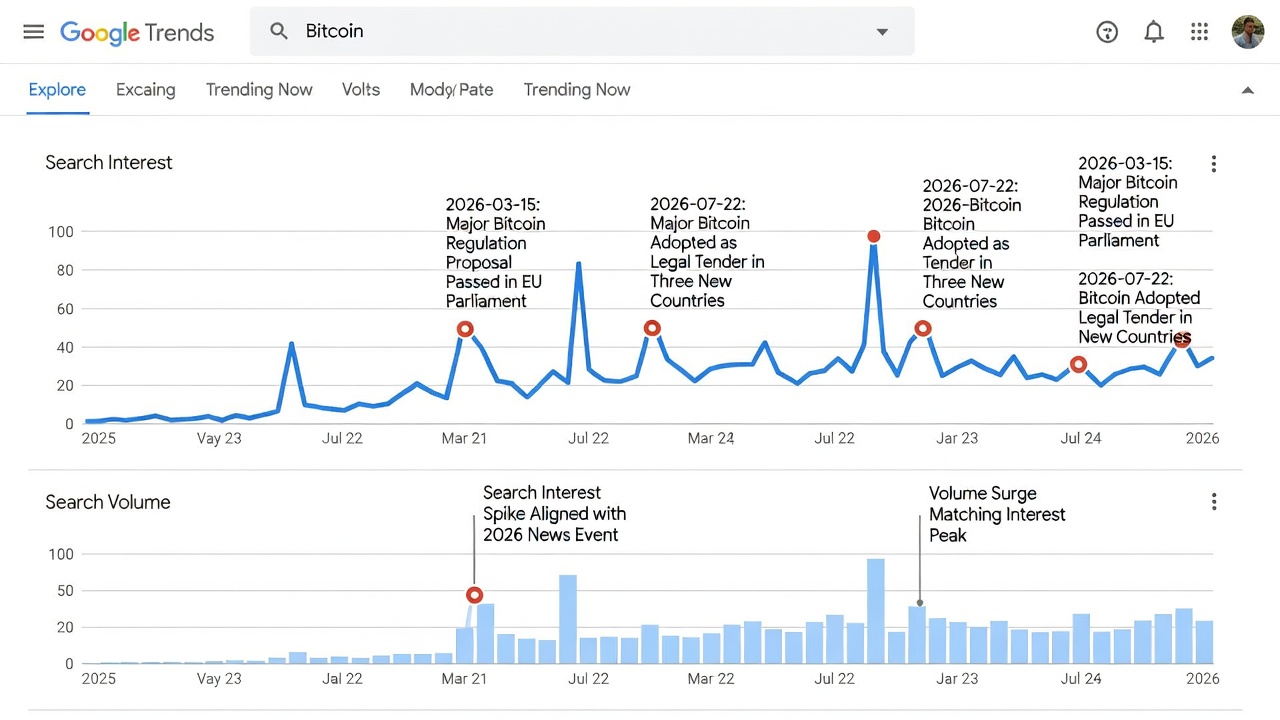Switch to the Explore tab
This screenshot has width=1280, height=720.
pos(57,90)
